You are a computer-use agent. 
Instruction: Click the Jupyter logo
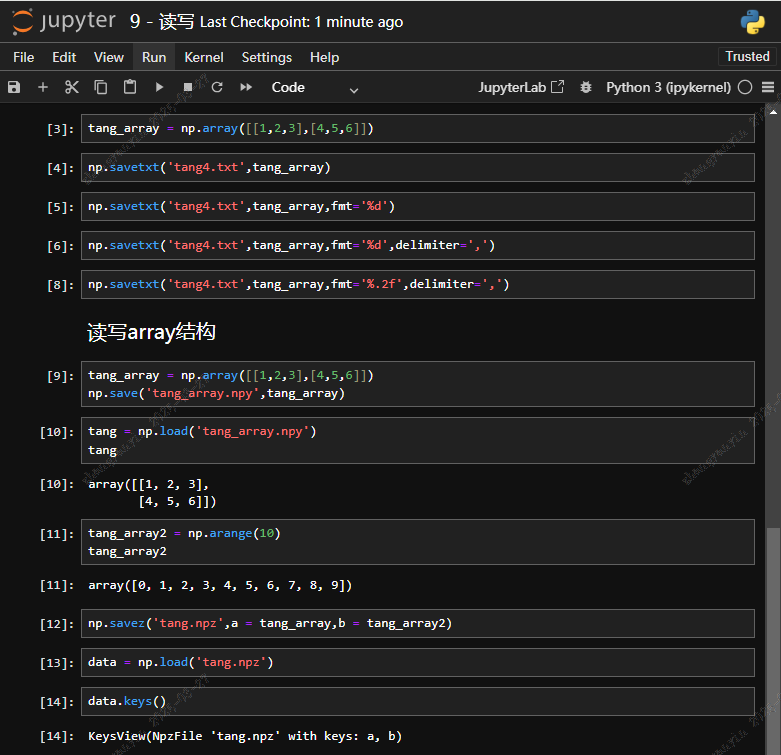click(x=64, y=22)
